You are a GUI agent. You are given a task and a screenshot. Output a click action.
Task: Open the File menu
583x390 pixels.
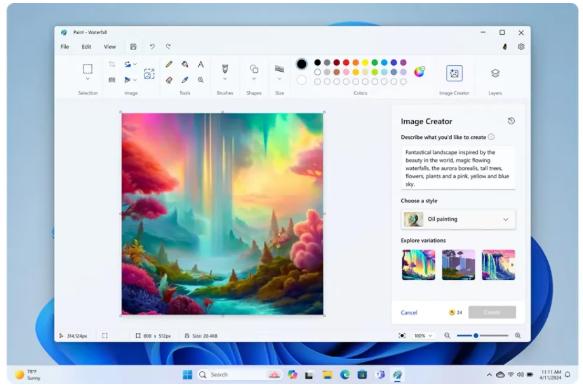(65, 46)
